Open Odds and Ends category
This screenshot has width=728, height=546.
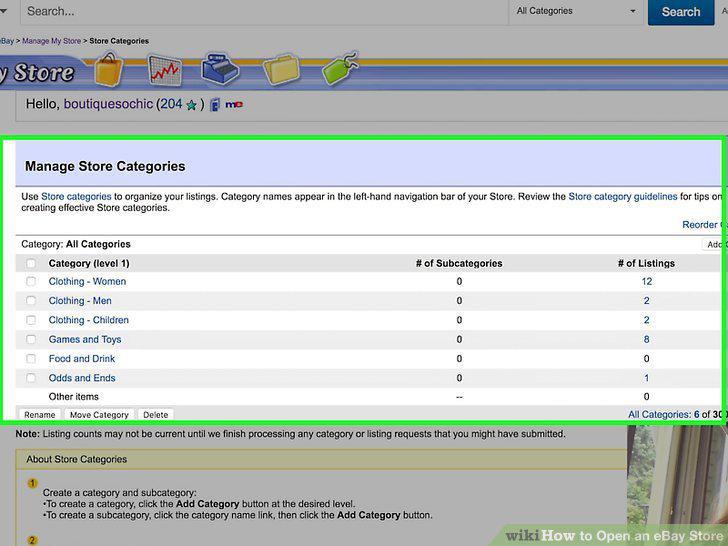[x=82, y=378]
